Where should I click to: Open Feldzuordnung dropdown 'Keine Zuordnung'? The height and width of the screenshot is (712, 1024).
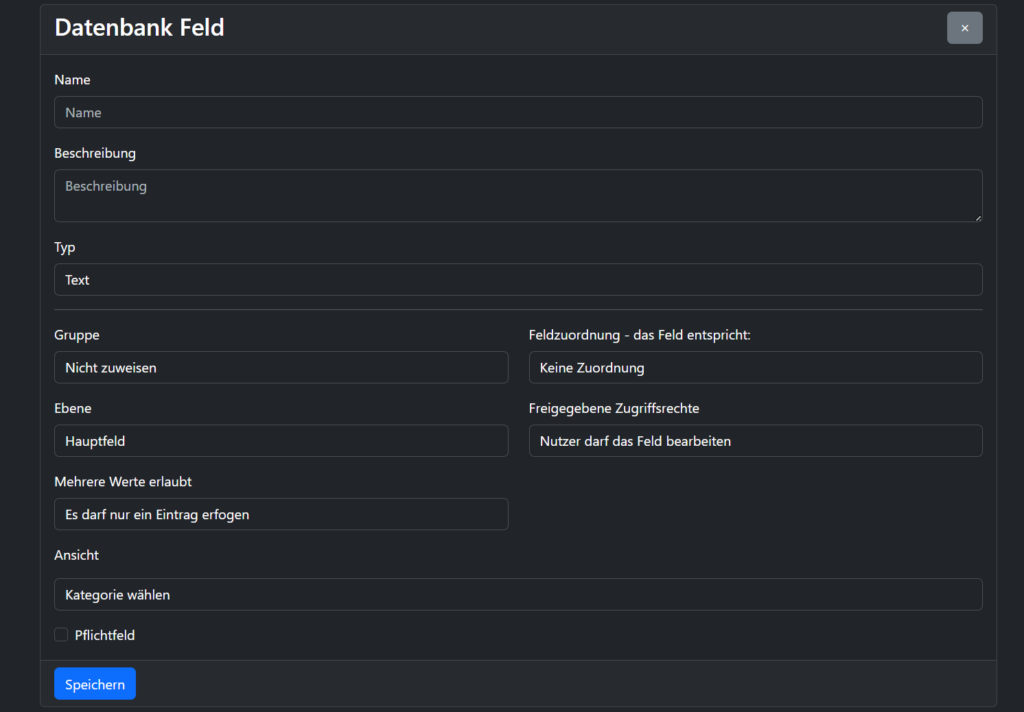[x=755, y=368]
